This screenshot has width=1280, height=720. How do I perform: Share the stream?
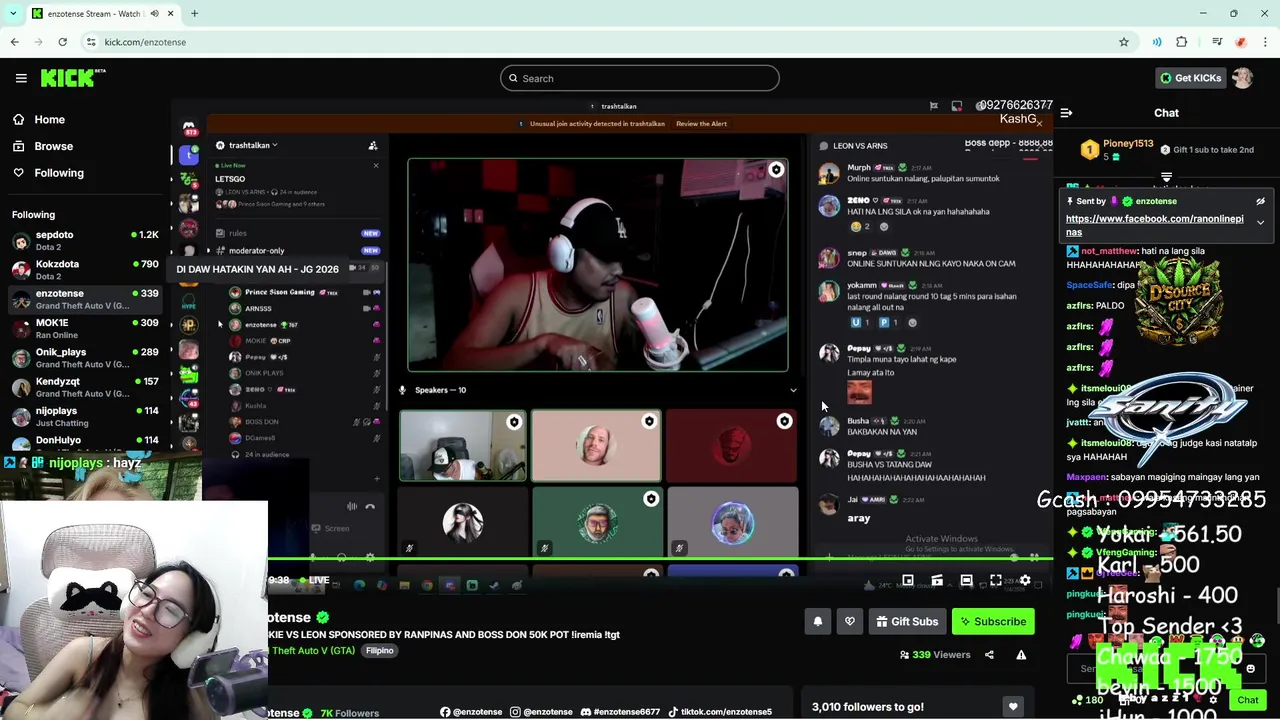pyautogui.click(x=989, y=655)
